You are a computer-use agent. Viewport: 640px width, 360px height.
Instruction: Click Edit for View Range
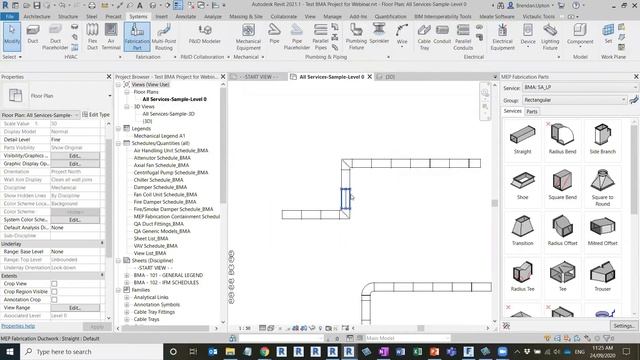click(x=75, y=308)
